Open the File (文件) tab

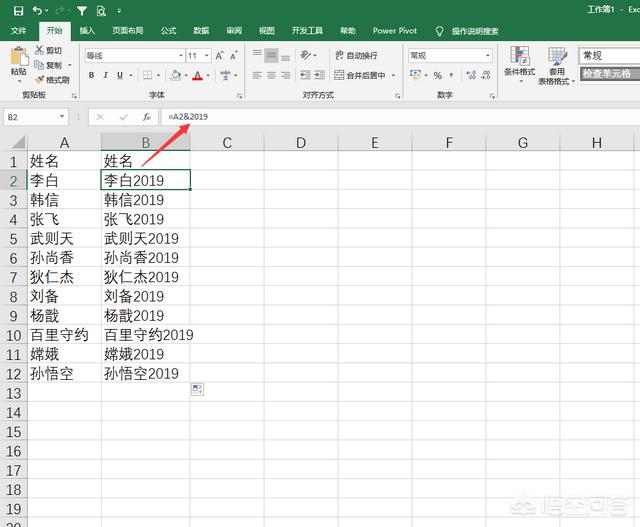pos(19,31)
